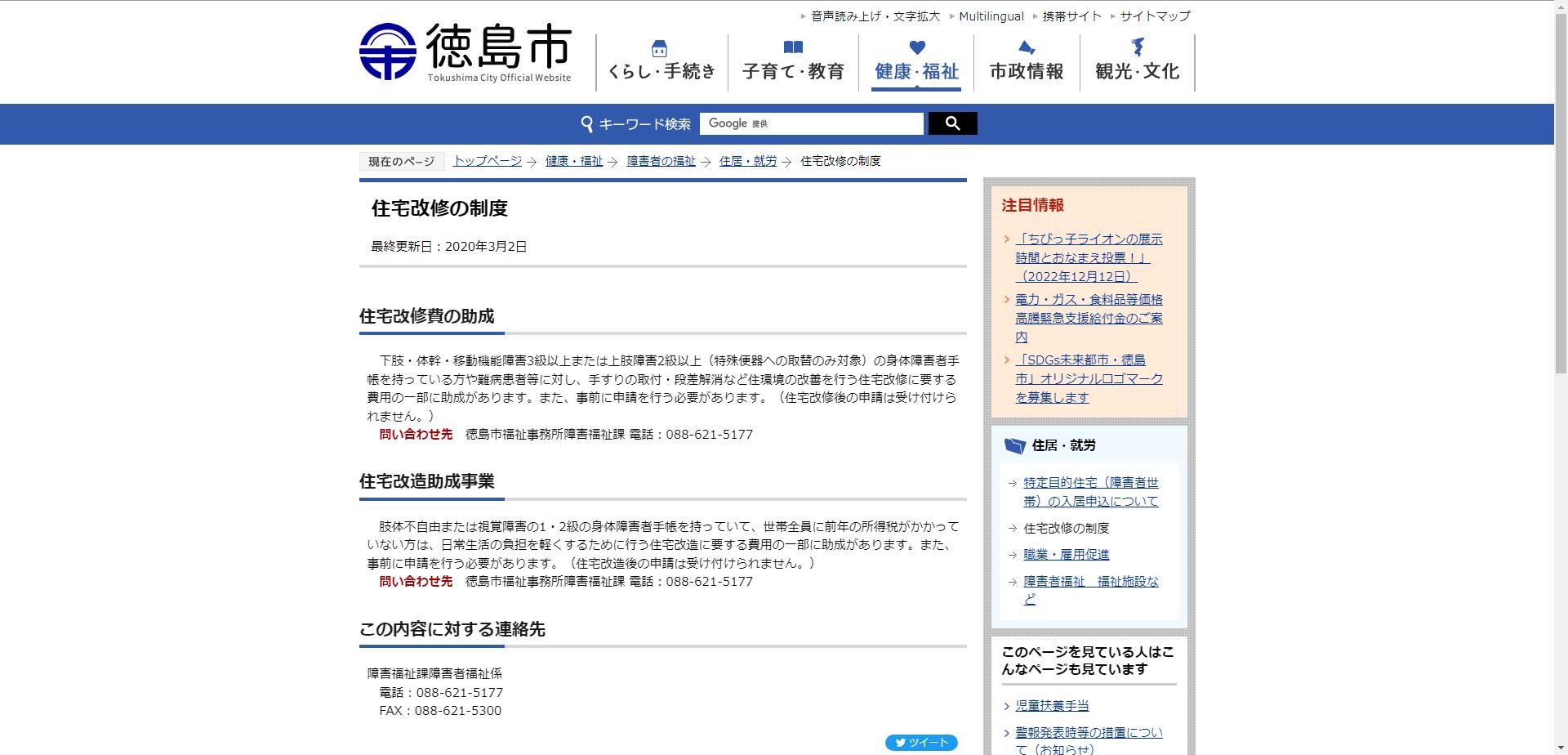This screenshot has width=1568, height=755.
Task: Click the house icon above くらし・手続き
Action: [660, 47]
